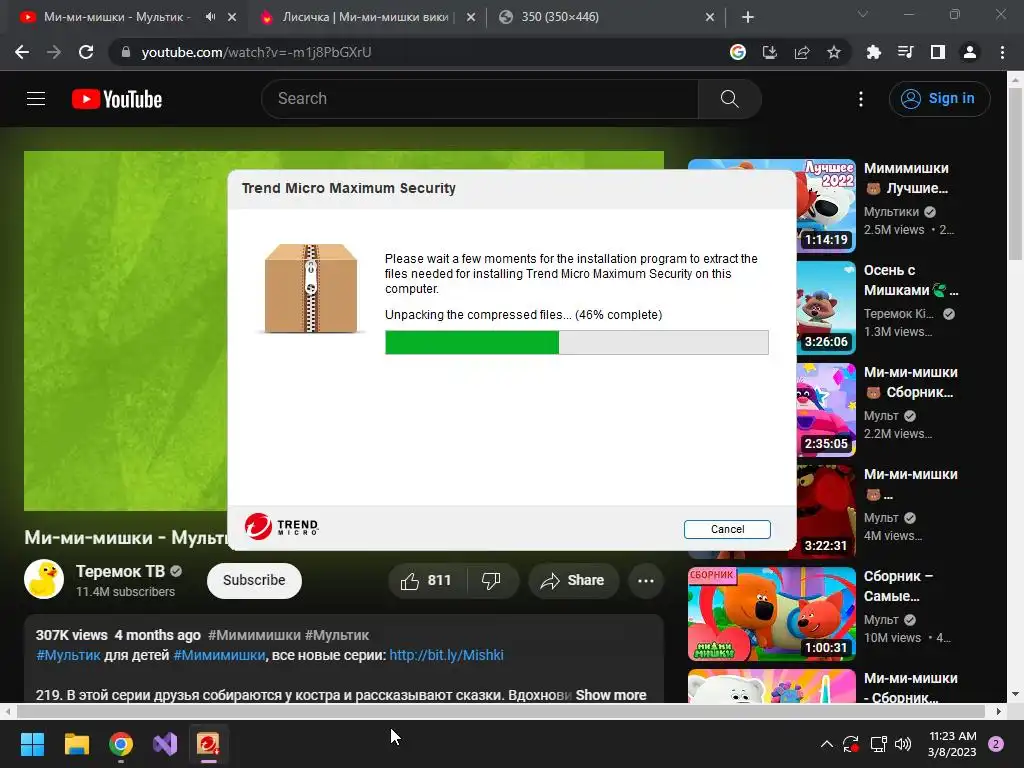The image size is (1024, 768).
Task: Toggle the browser side panel
Action: point(937,52)
